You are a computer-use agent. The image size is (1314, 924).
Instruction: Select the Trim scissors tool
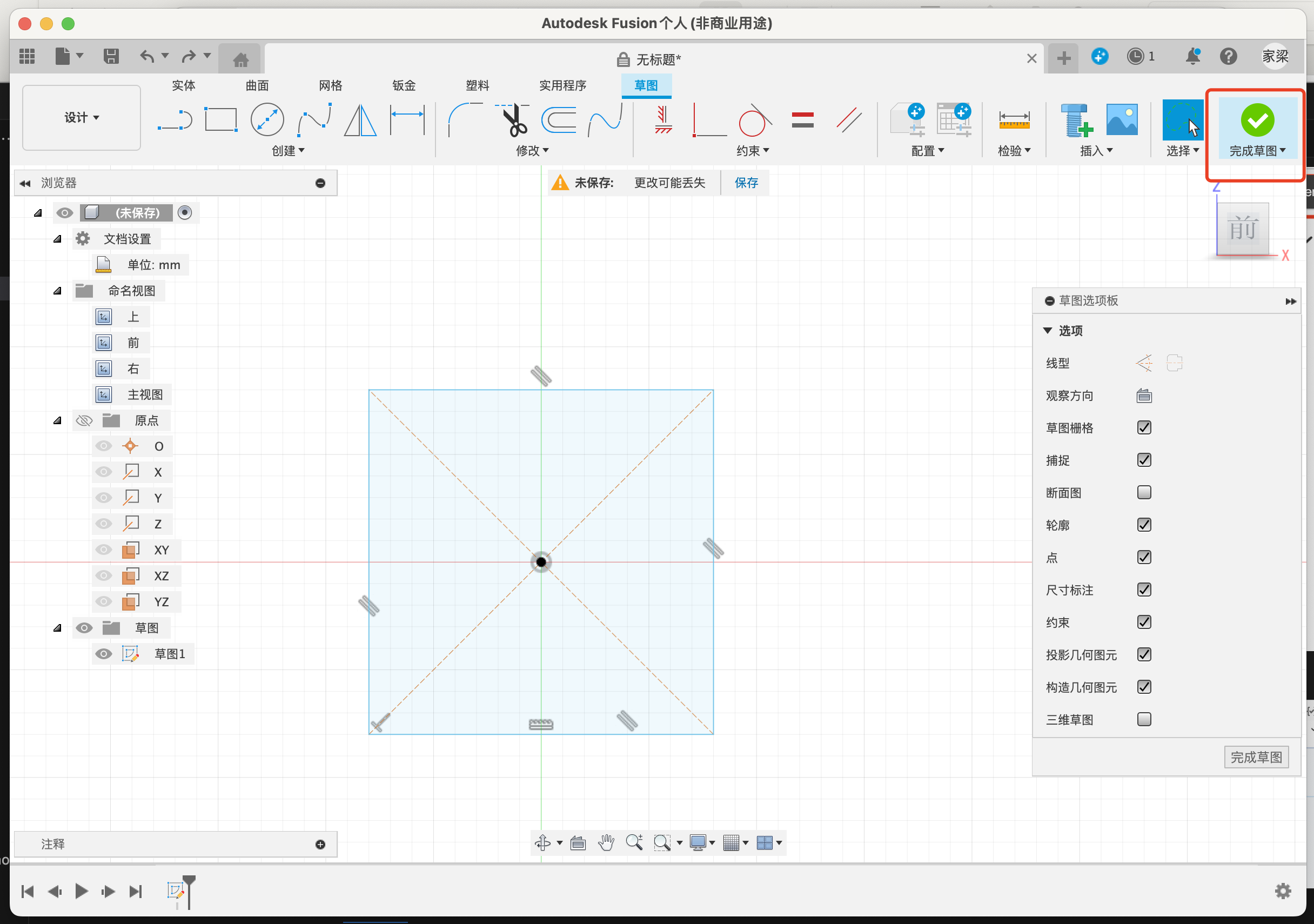[513, 119]
